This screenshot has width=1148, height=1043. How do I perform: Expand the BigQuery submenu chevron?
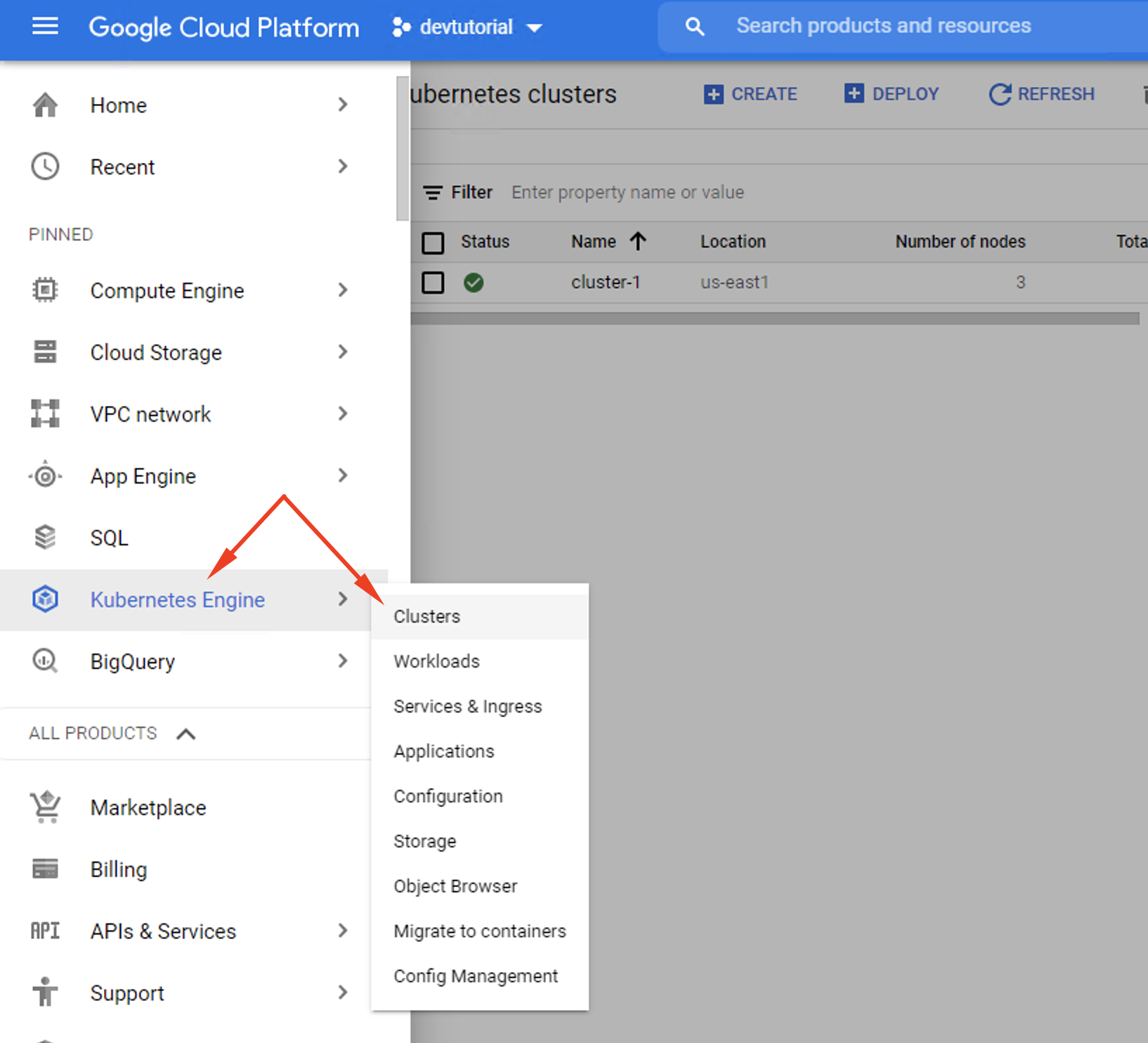[343, 661]
